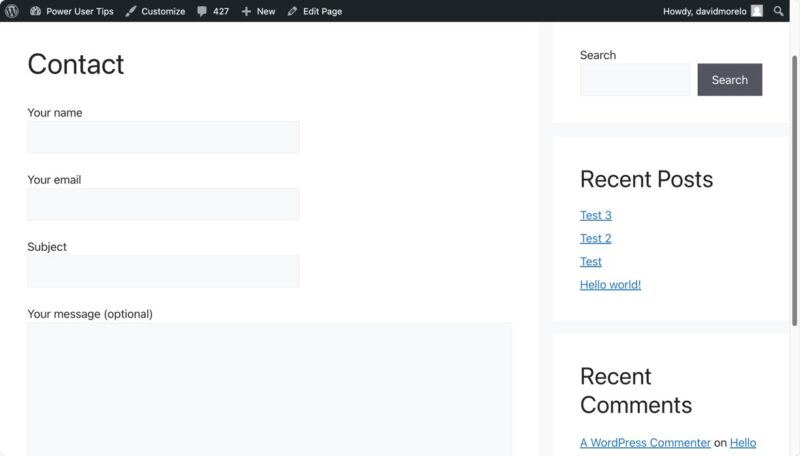The width and height of the screenshot is (800, 456).
Task: Click the Contact page heading
Action: click(76, 64)
